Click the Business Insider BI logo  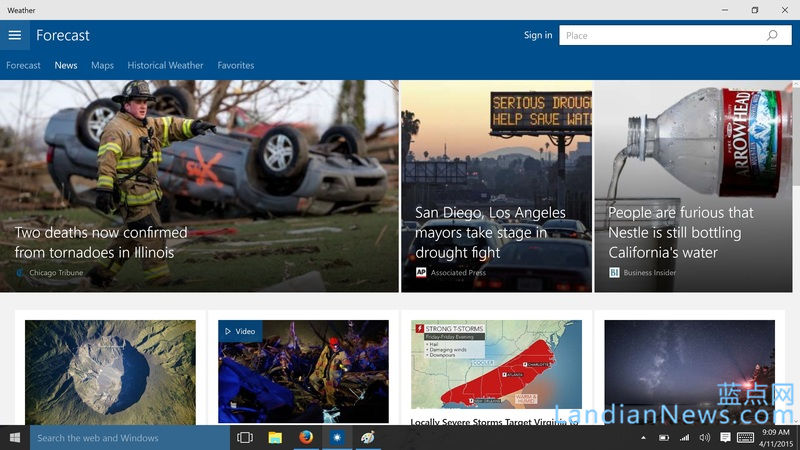point(614,272)
